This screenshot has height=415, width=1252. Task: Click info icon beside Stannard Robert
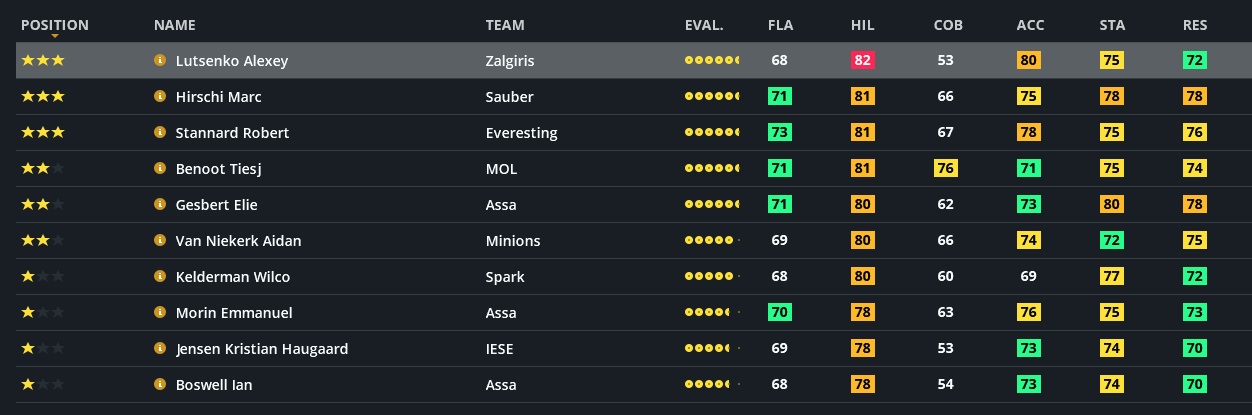(x=160, y=132)
